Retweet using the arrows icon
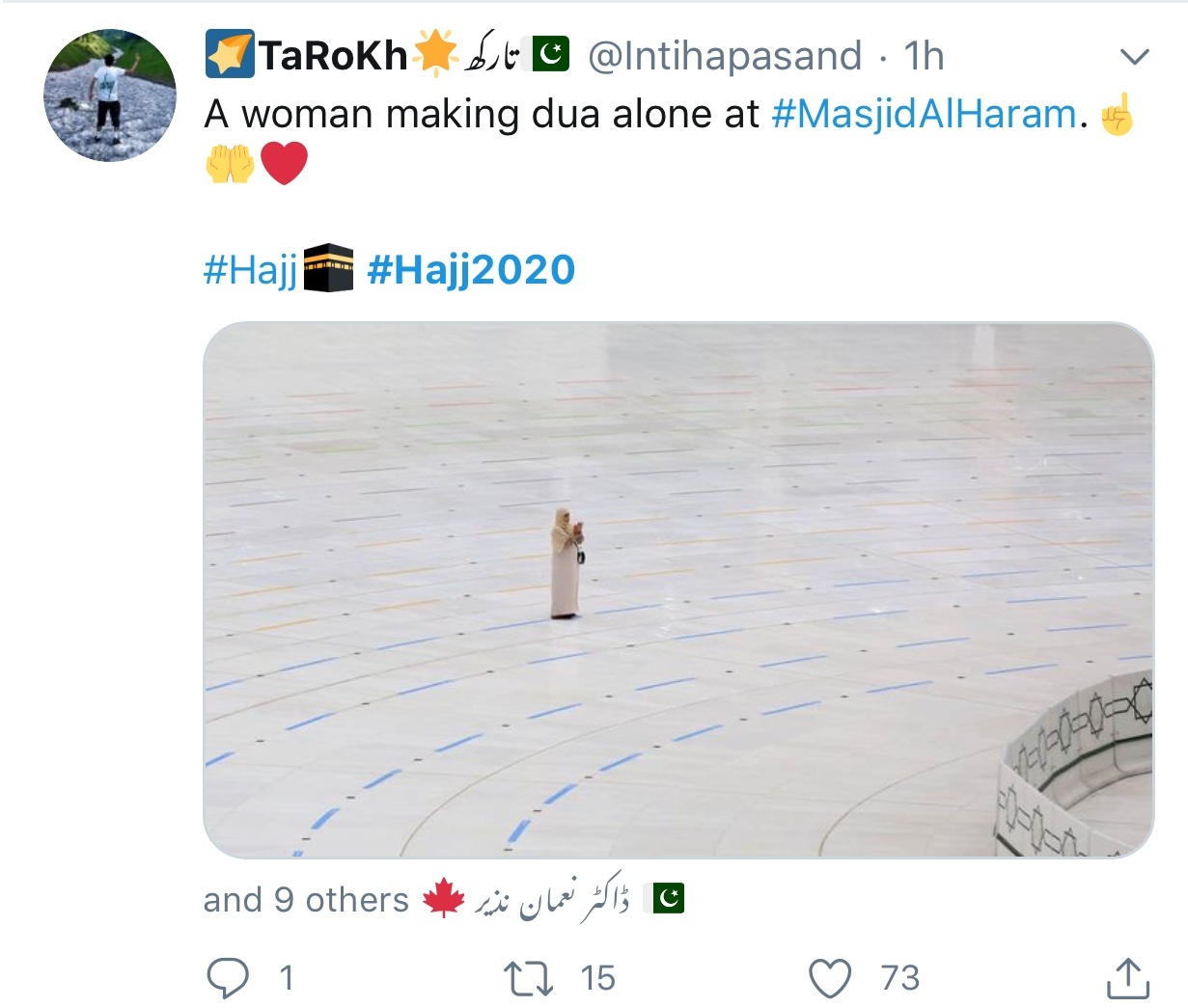The image size is (1188, 1008). click(x=530, y=978)
